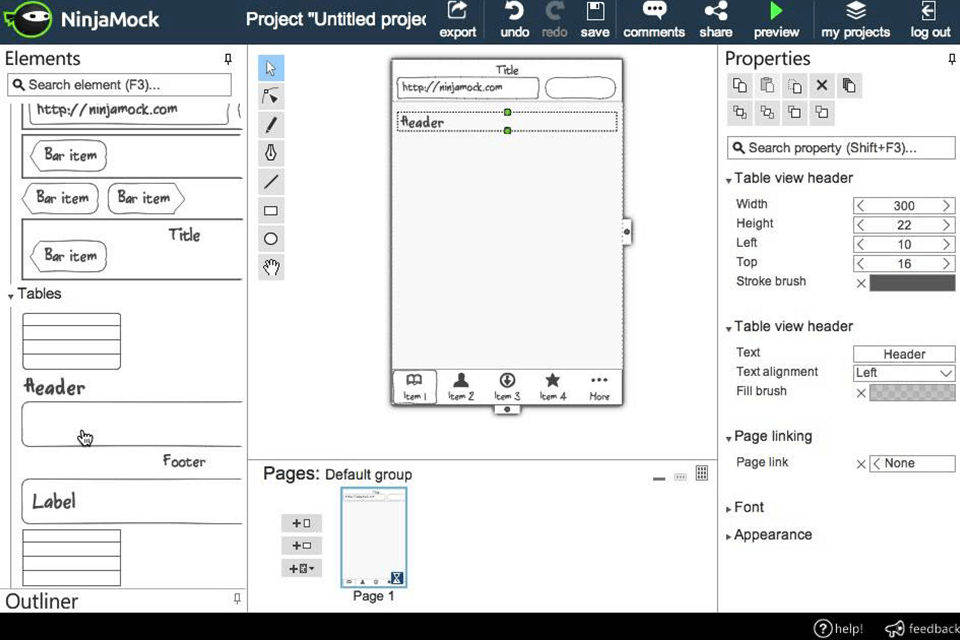Decrease the Height value

pyautogui.click(x=861, y=225)
